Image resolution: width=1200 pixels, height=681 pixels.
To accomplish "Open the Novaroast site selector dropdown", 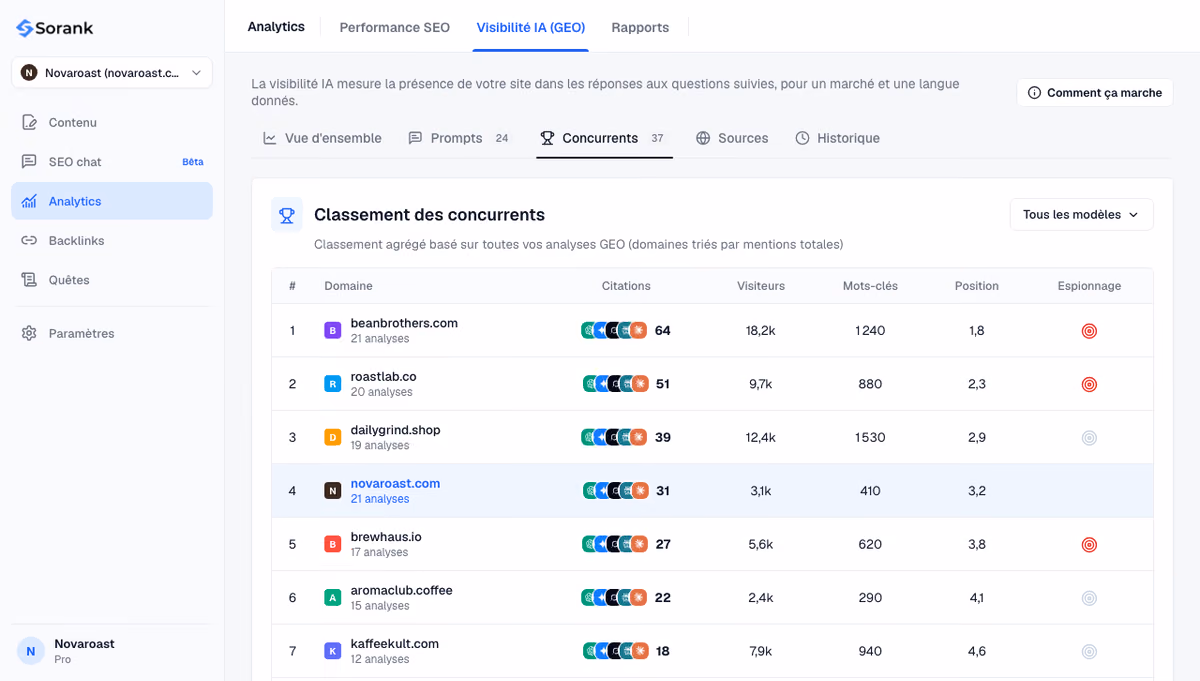I will click(112, 73).
